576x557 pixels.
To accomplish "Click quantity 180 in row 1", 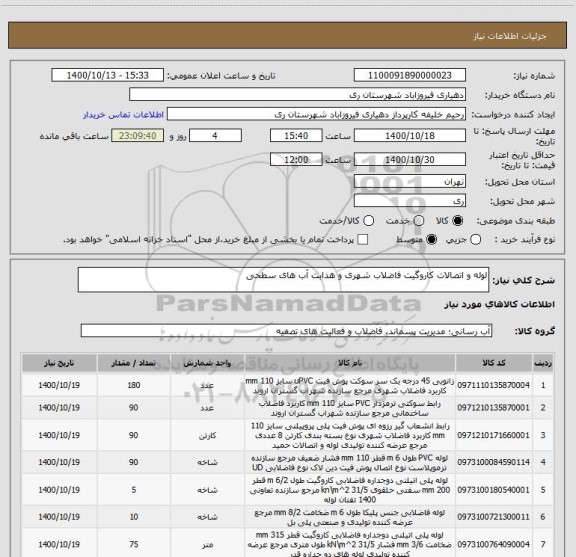I will tap(134, 385).
